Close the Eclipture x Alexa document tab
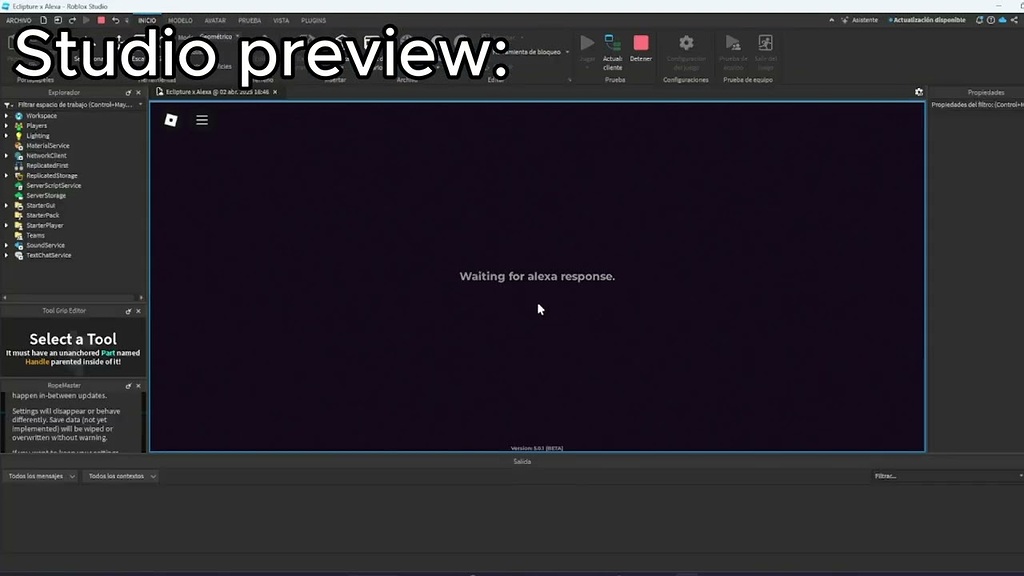1024x576 pixels. coord(275,92)
